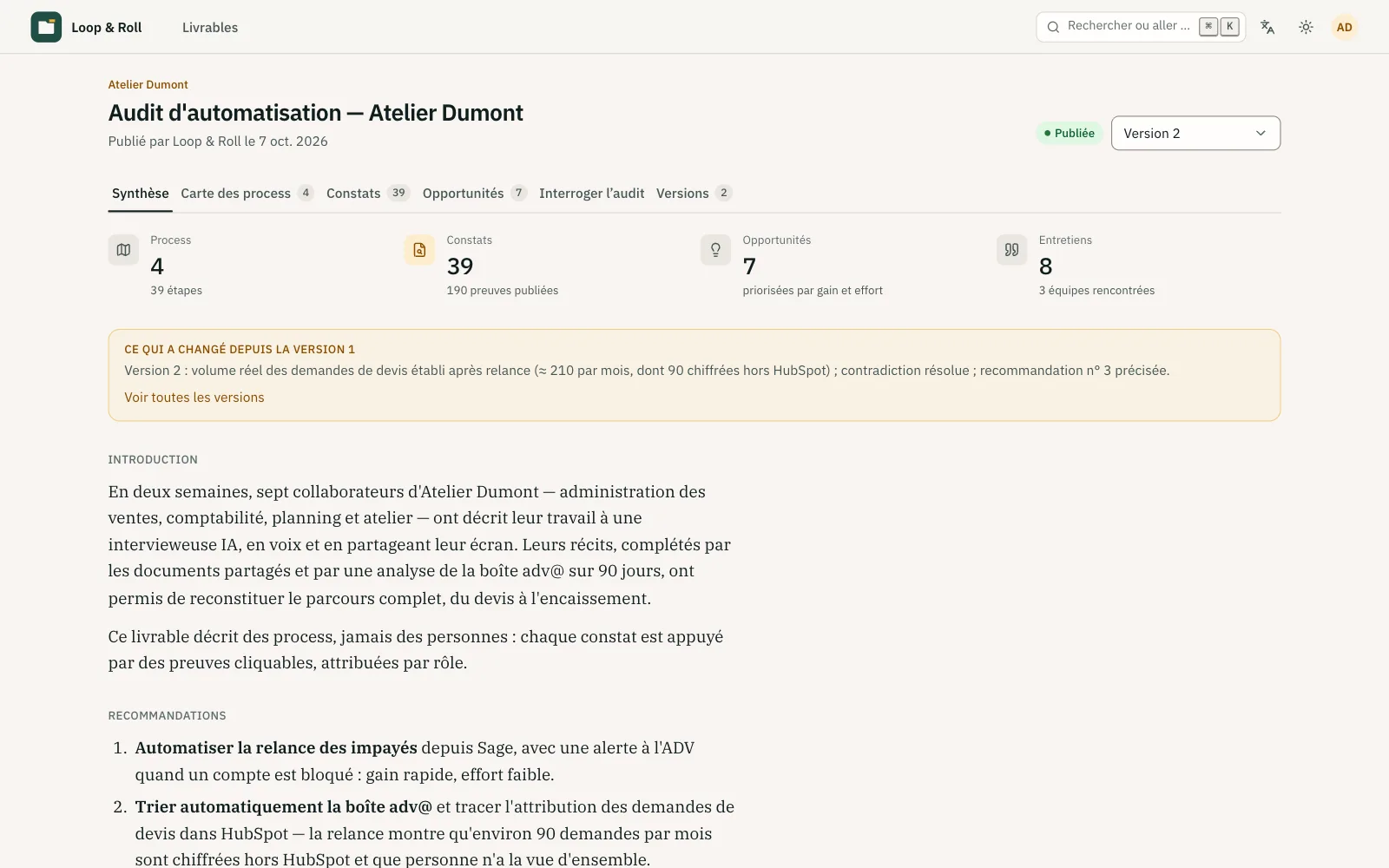This screenshot has height=868, width=1389.
Task: Click the 3 équipes rencontrées text
Action: tap(1096, 291)
